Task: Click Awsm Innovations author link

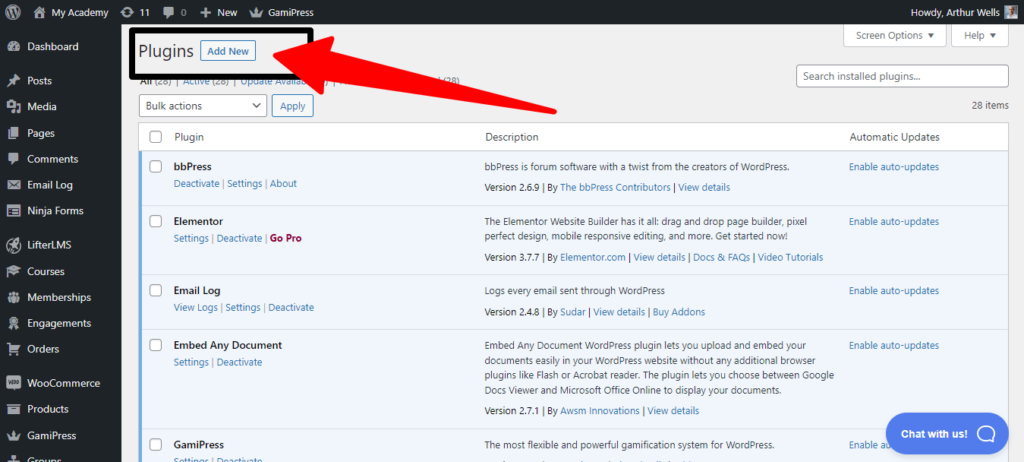Action: (x=600, y=411)
